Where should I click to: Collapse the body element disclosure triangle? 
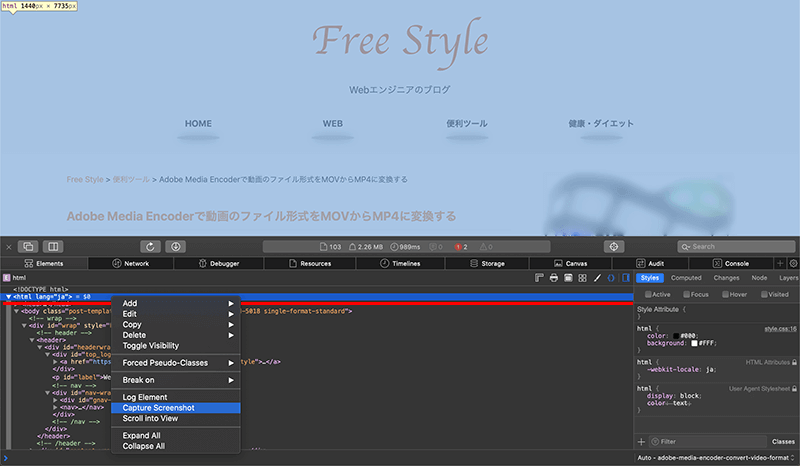click(16, 311)
